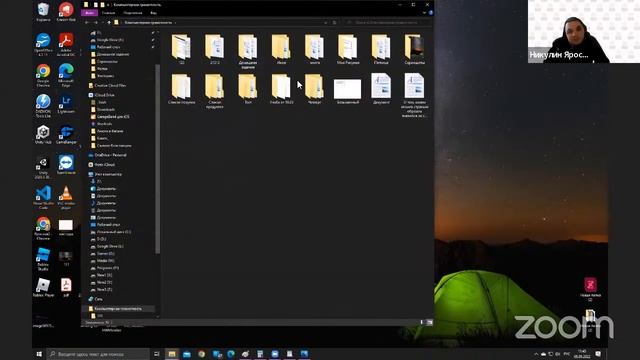
Task: Open the Поделиться ribbon tab
Action: (x=133, y=13)
